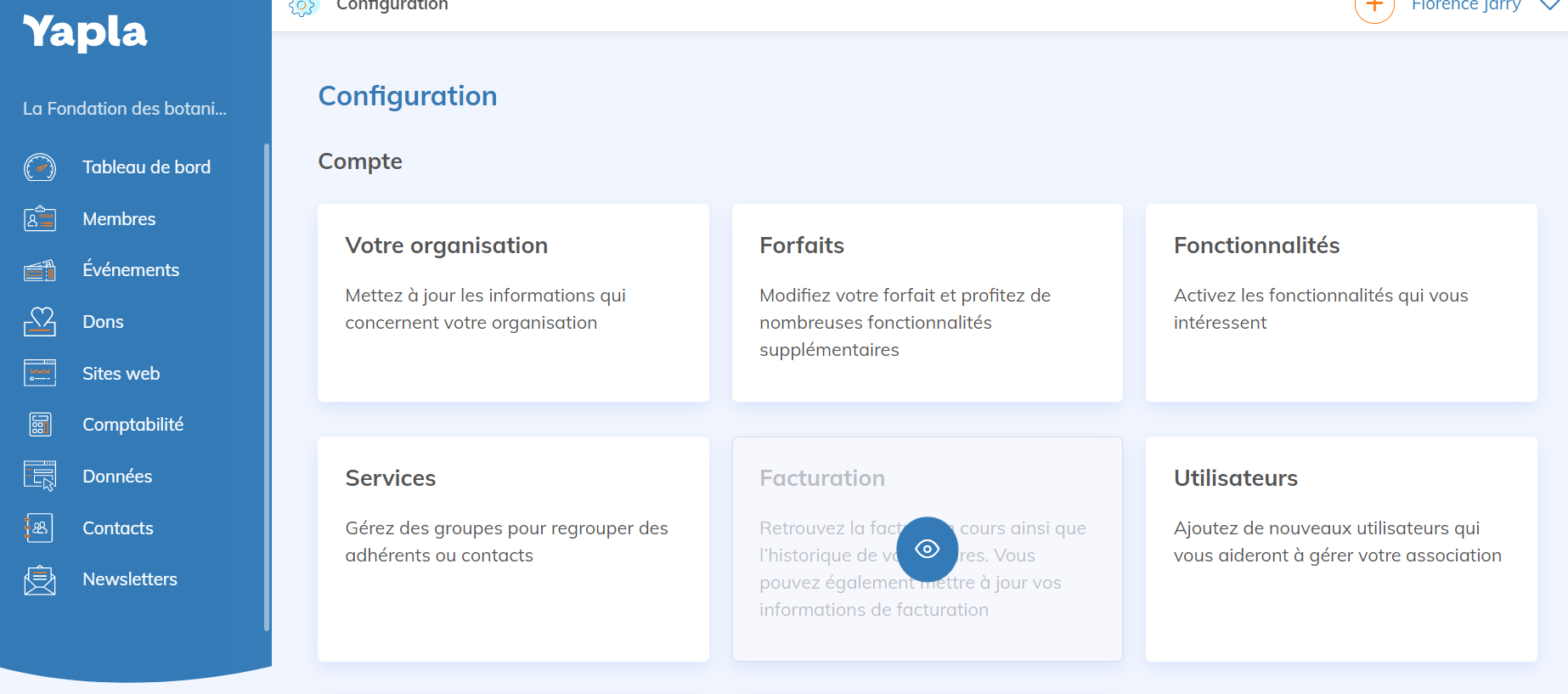Expand the Florence Jarry user dropdown chevron
The image size is (1568, 694).
(x=1549, y=6)
